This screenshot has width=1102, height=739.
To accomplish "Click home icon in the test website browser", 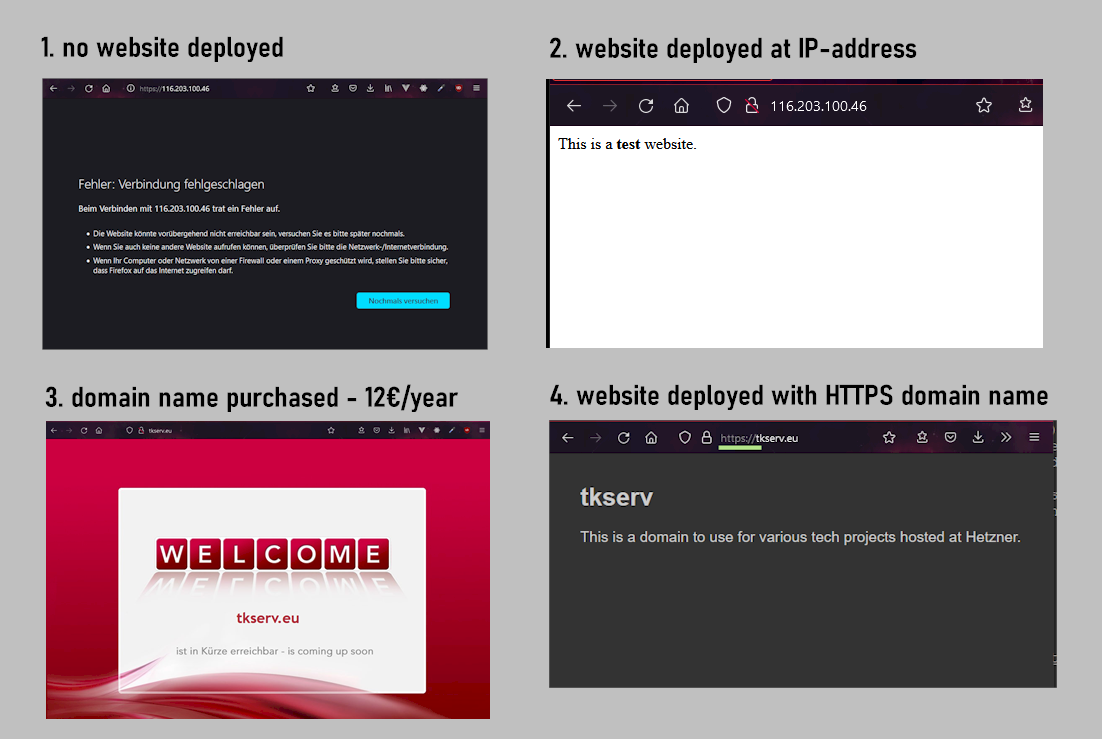I will 681,106.
